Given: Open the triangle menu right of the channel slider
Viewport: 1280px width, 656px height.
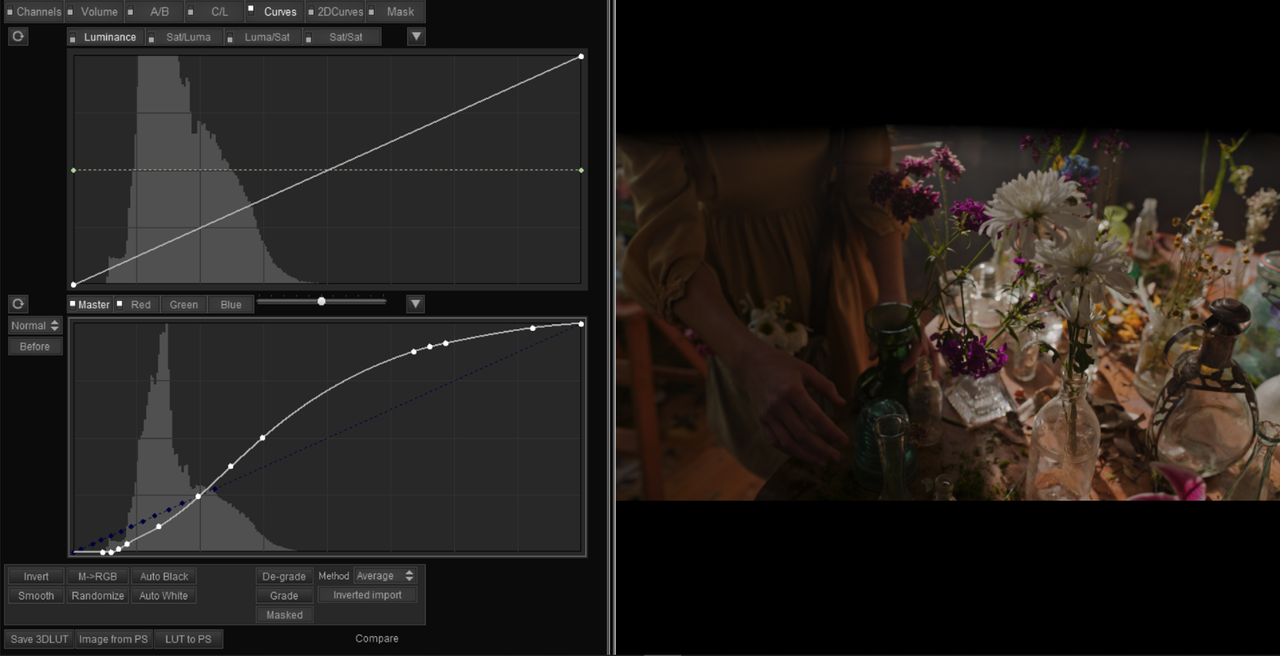Looking at the screenshot, I should (416, 304).
